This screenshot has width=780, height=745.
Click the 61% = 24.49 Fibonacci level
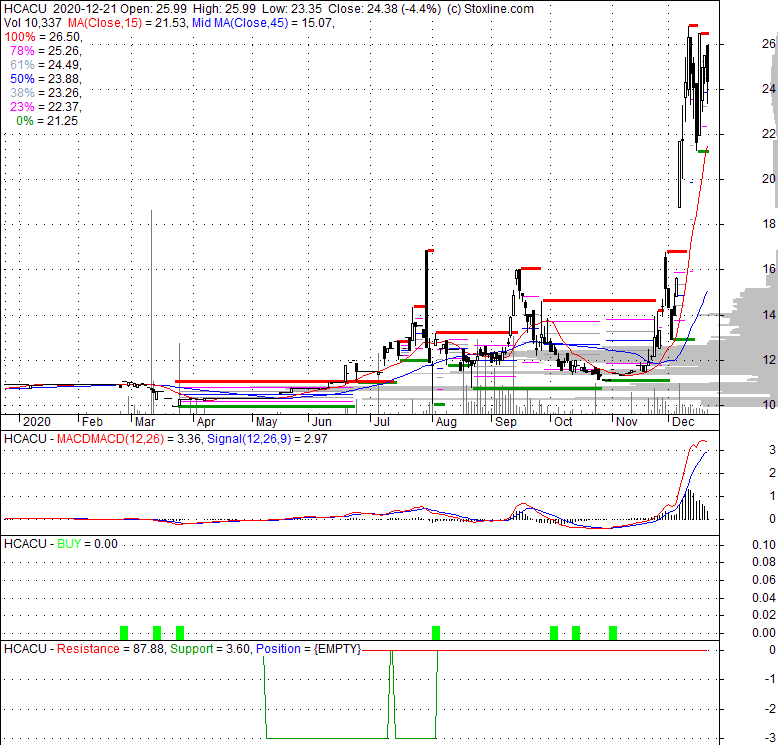tap(46, 65)
